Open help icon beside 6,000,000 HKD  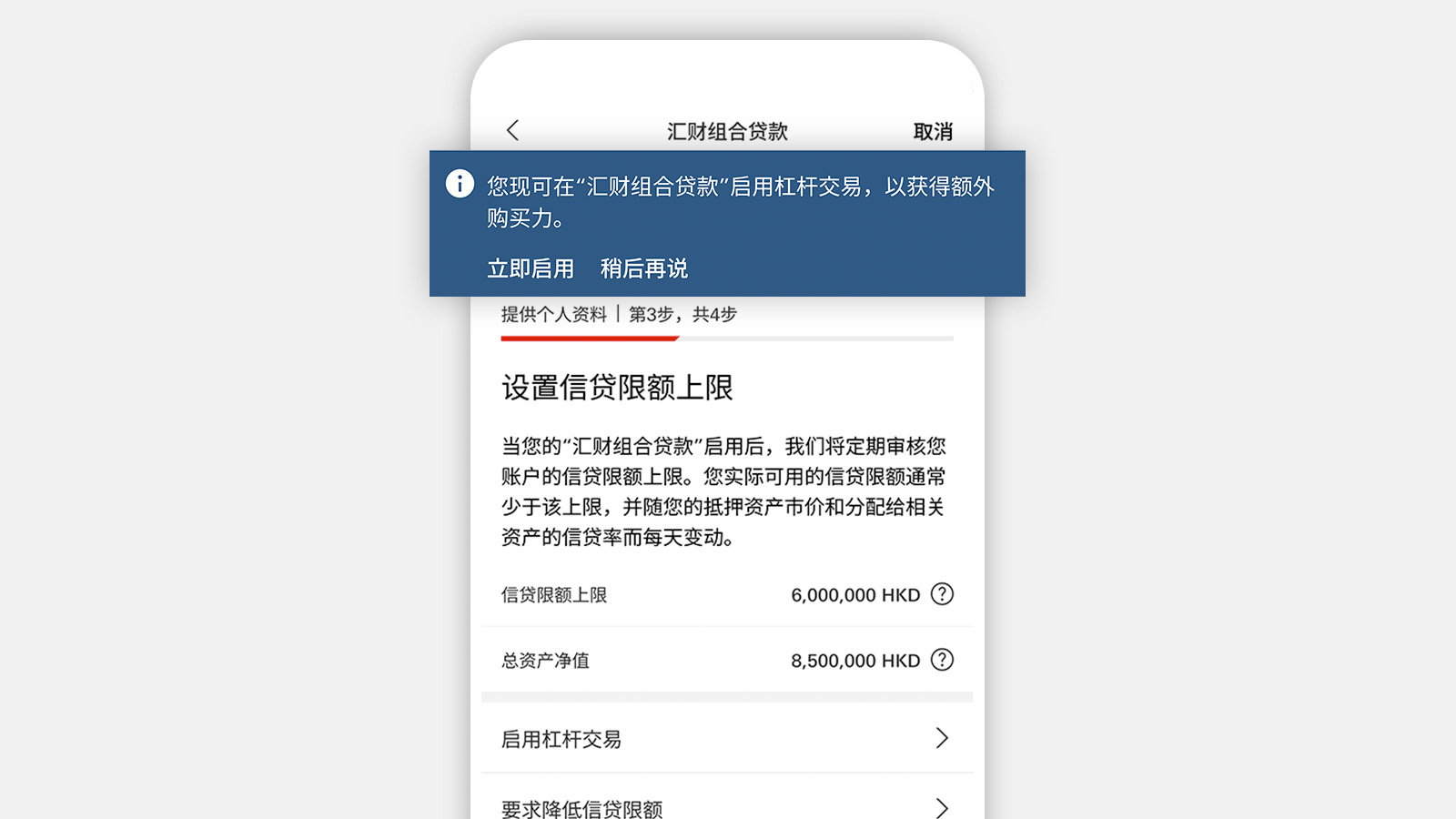click(x=942, y=594)
